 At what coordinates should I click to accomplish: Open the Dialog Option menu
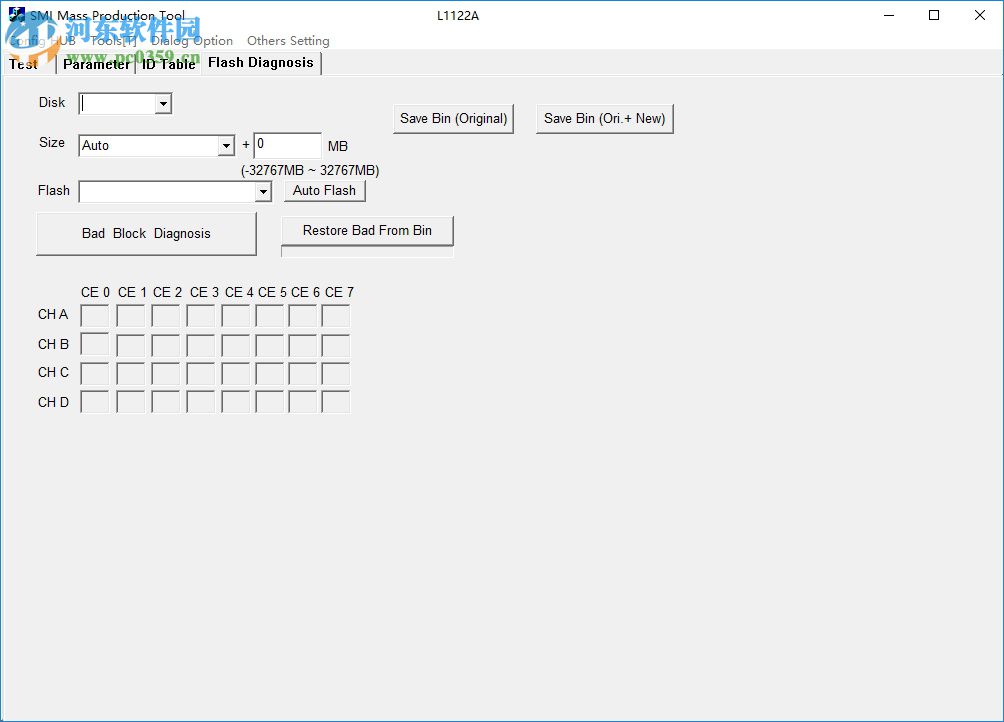pos(192,41)
